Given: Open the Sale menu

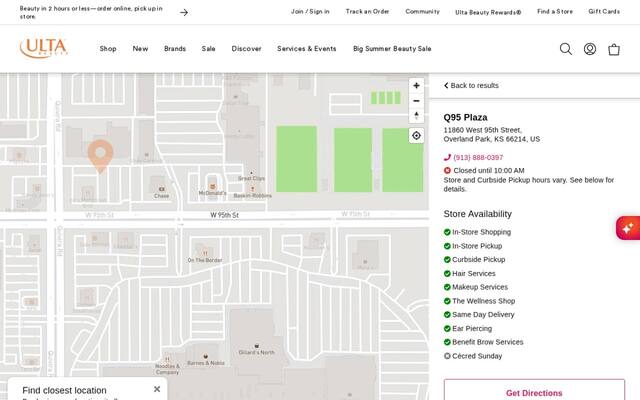Looking at the screenshot, I should (x=208, y=49).
